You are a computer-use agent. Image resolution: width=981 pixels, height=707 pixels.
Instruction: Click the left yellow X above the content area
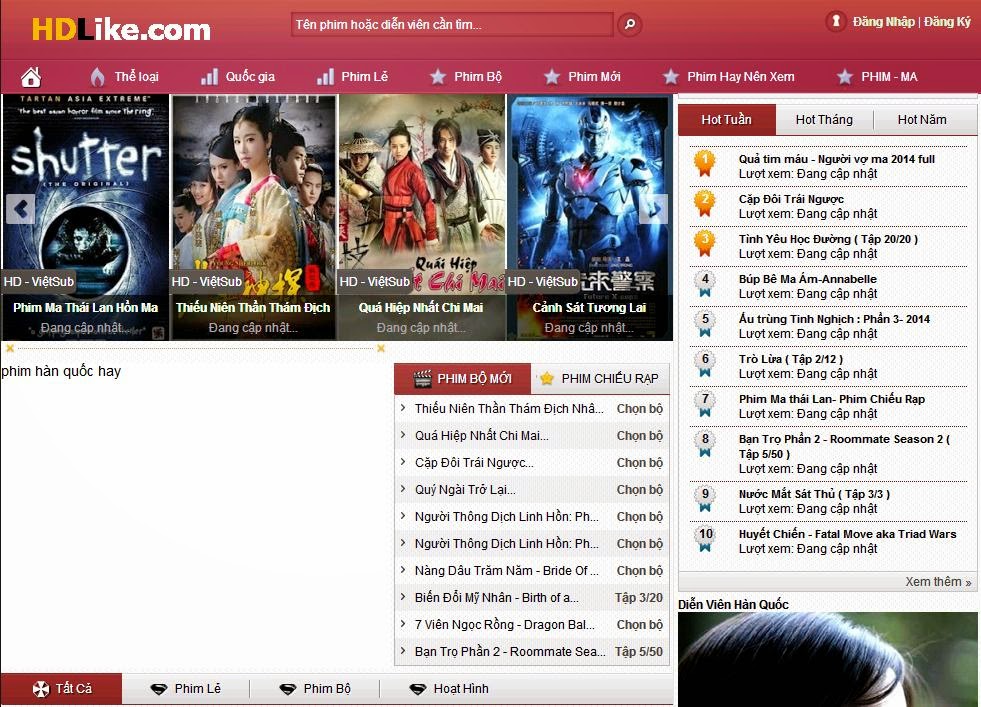coord(10,348)
